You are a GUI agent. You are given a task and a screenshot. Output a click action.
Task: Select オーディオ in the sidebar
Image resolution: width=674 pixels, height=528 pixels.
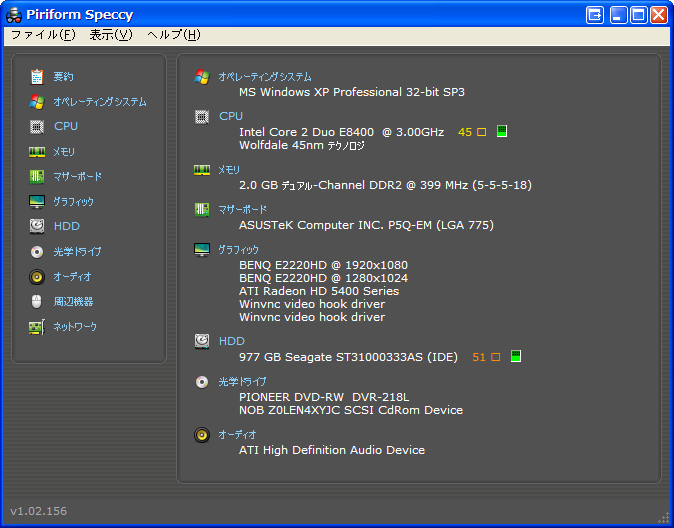(72, 276)
